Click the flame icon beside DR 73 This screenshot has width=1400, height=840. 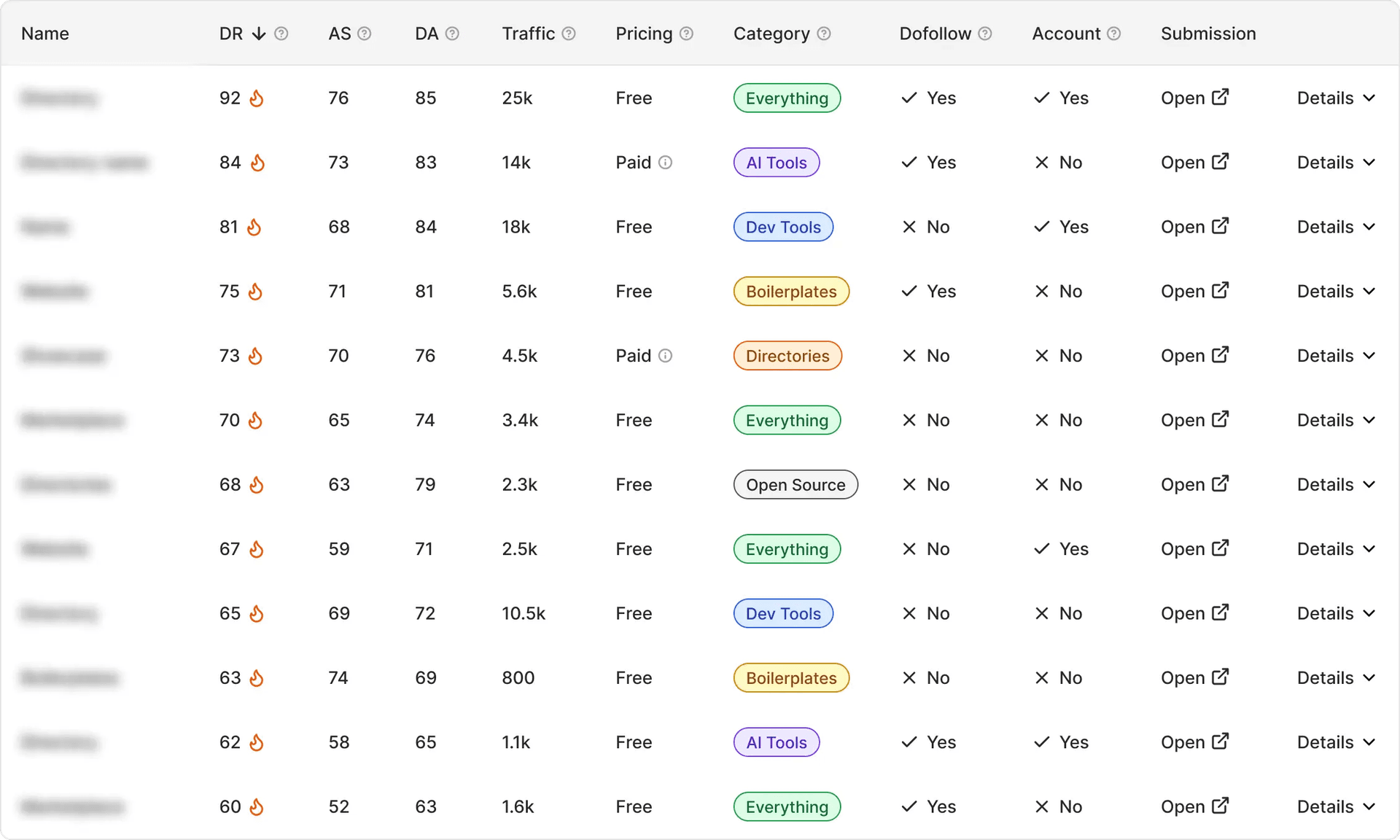click(255, 355)
